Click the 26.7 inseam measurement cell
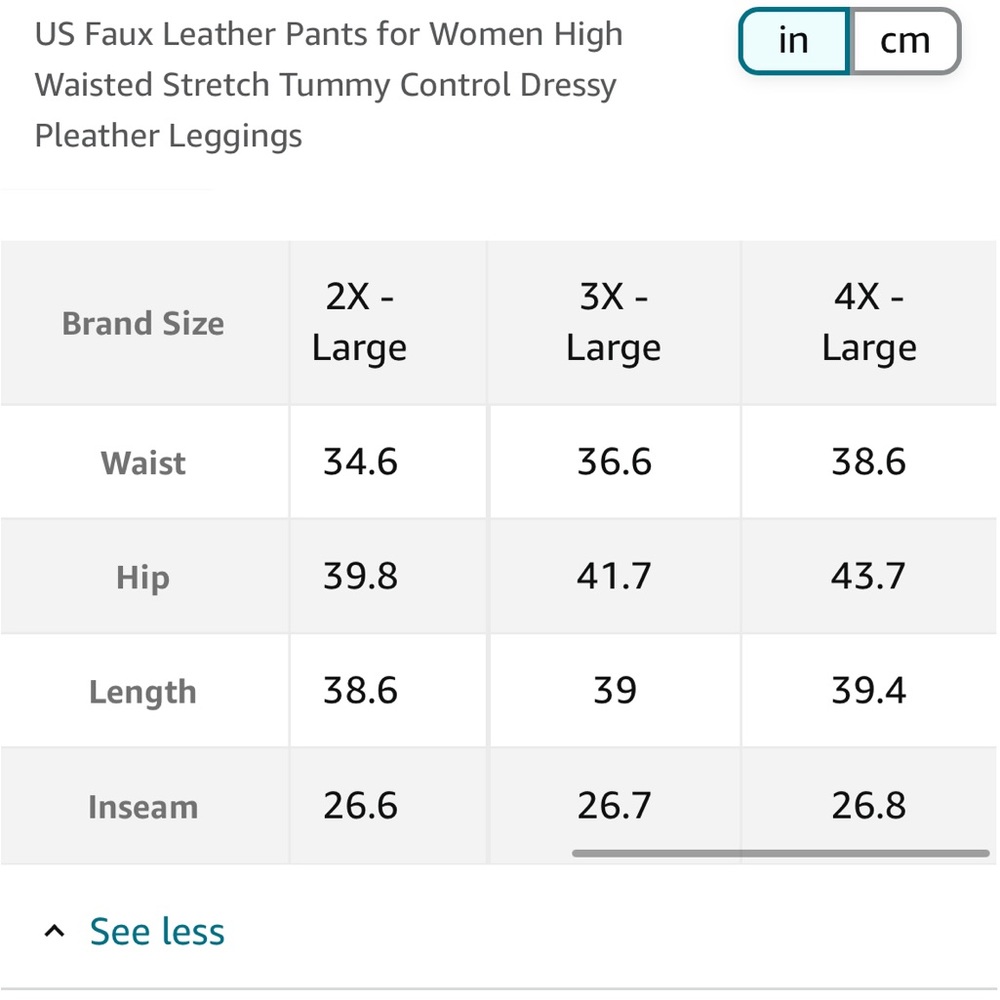This screenshot has width=1000, height=1000. [613, 805]
